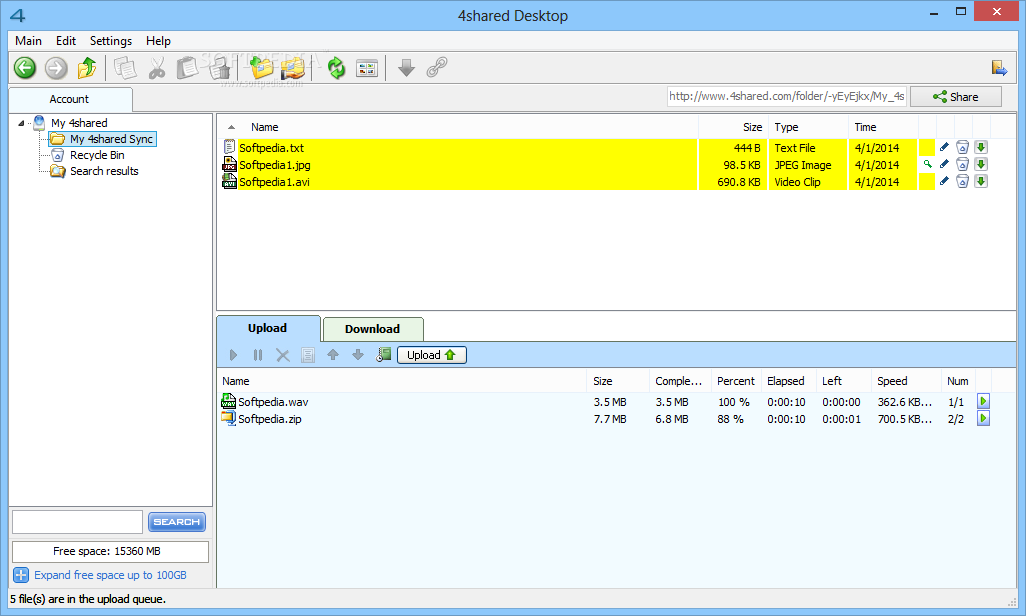Image resolution: width=1026 pixels, height=616 pixels.
Task: Click the Delete icon in the toolbar
Action: tap(220, 68)
